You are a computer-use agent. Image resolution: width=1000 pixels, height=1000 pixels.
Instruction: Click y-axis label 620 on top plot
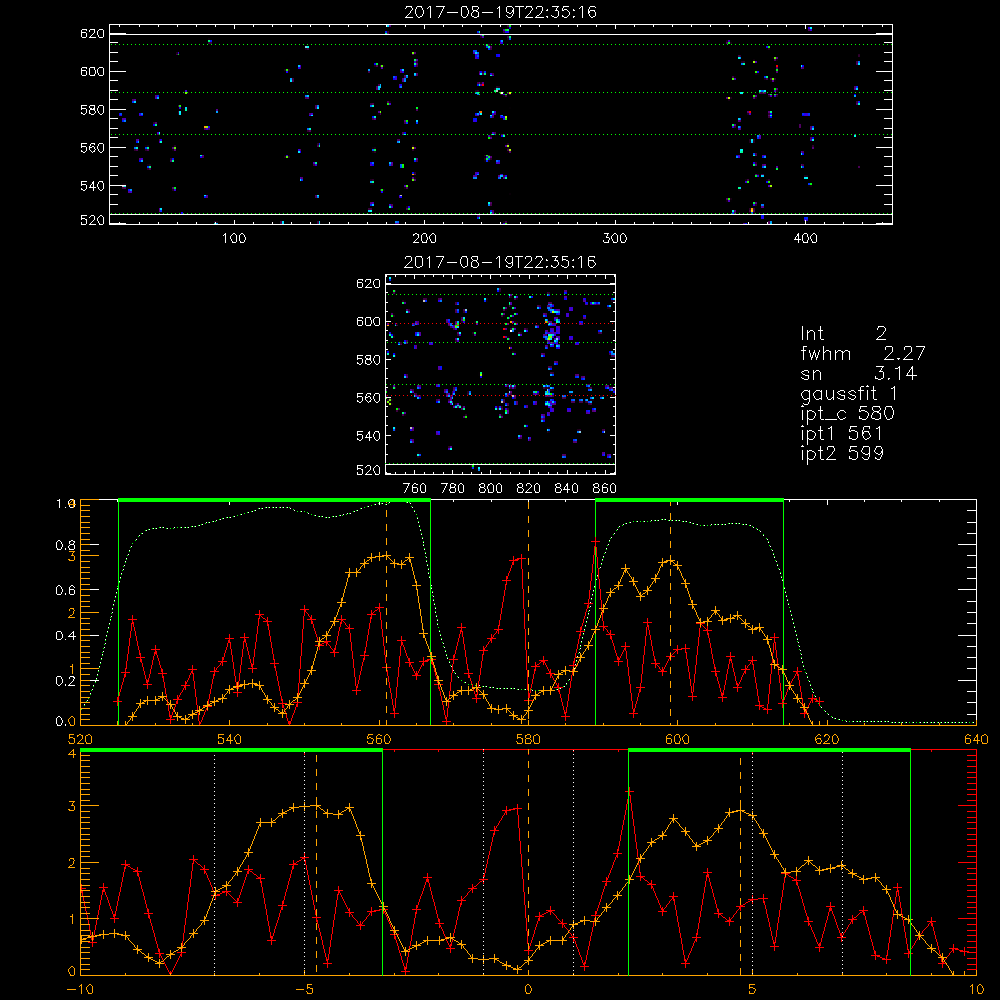[92, 33]
